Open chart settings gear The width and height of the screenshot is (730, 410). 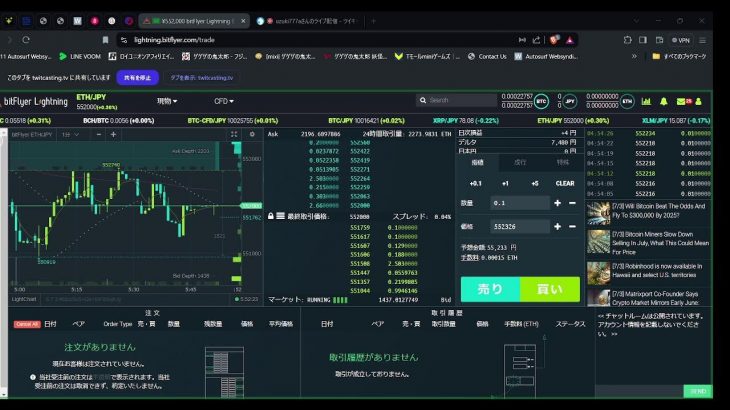pyautogui.click(x=252, y=134)
